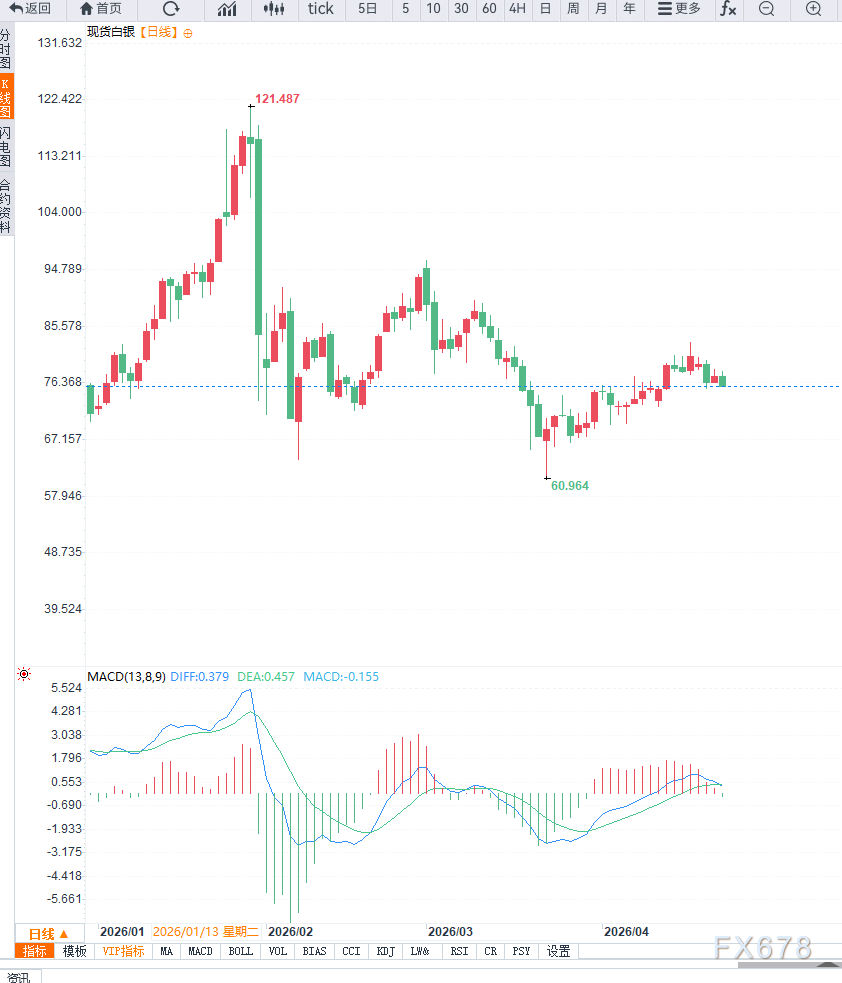842x983 pixels.
Task: Click the 121.487 high price marker
Action: coord(277,99)
